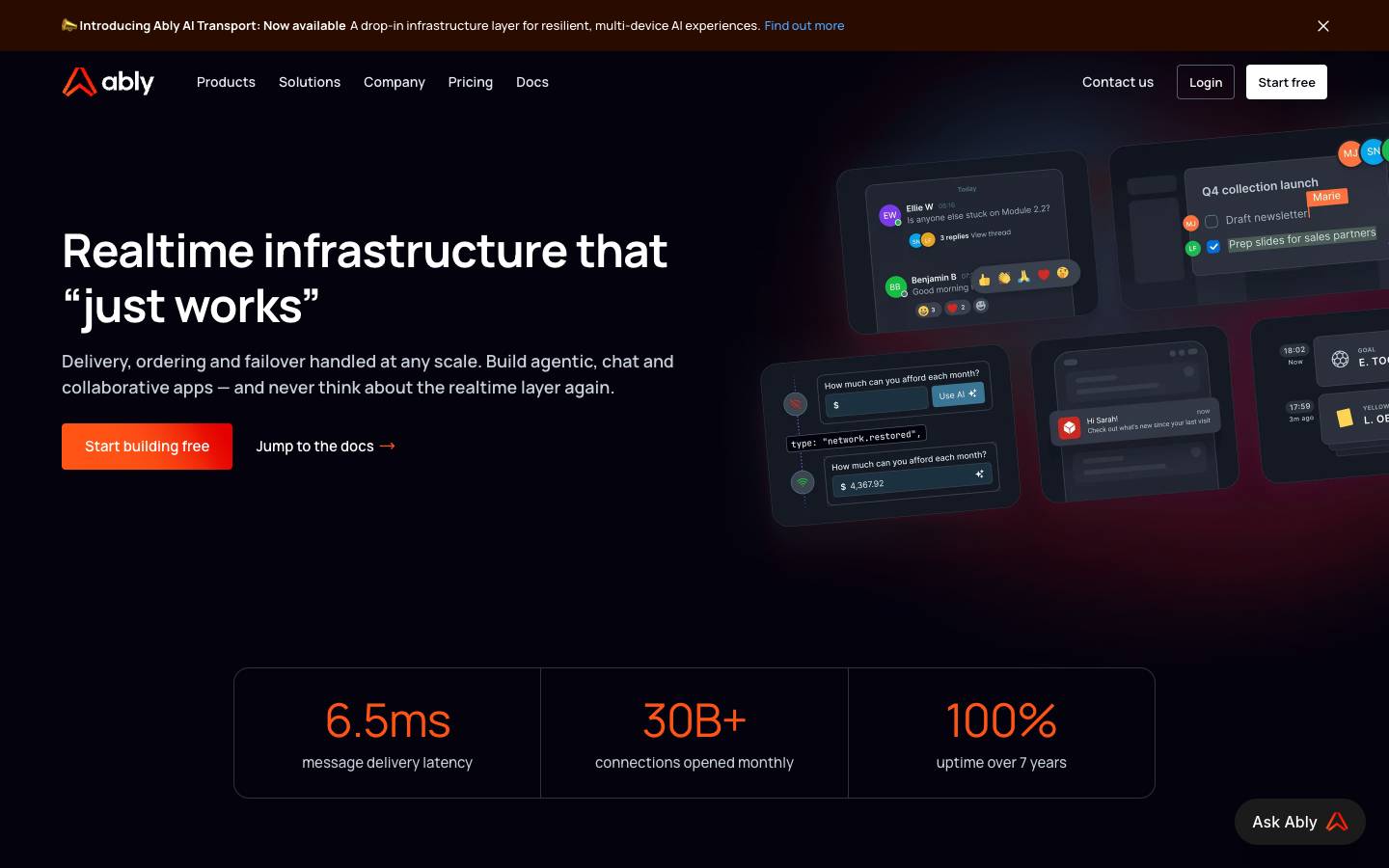
Task: Click the add-reaction smiley button under Benjamin's message
Action: [x=981, y=306]
